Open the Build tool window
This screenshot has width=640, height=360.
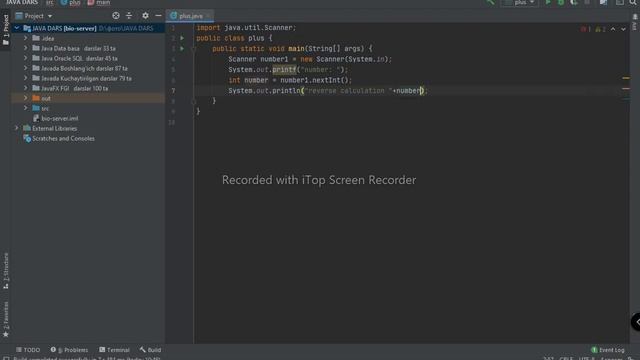point(150,350)
